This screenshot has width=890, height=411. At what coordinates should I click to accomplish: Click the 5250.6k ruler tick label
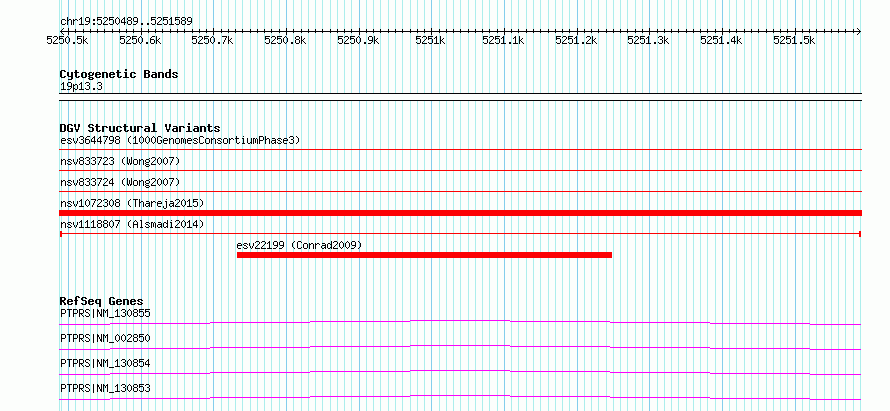(140, 40)
